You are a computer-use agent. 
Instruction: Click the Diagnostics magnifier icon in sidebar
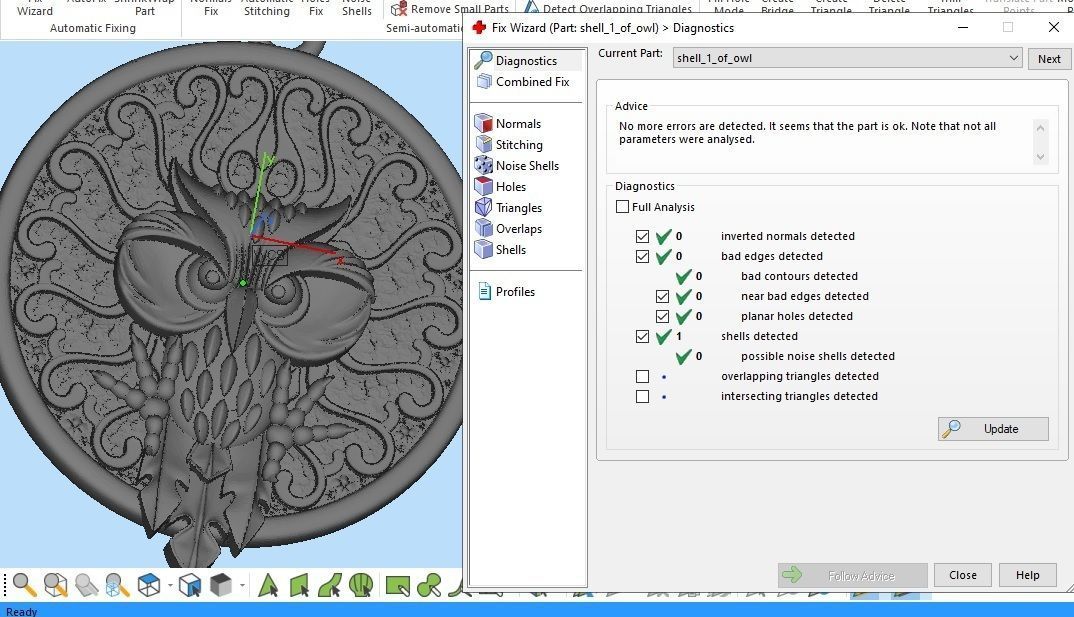click(x=484, y=60)
